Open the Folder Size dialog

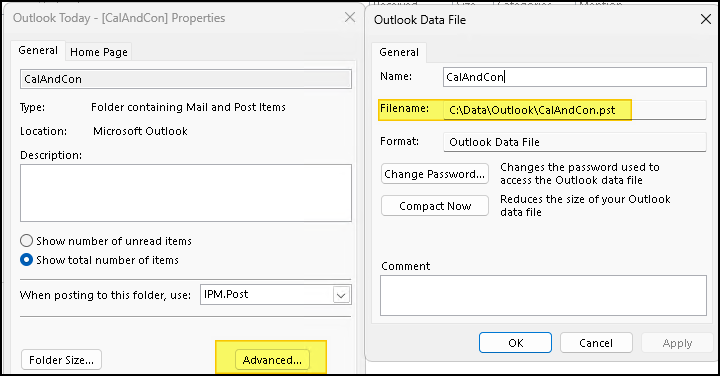click(x=61, y=360)
